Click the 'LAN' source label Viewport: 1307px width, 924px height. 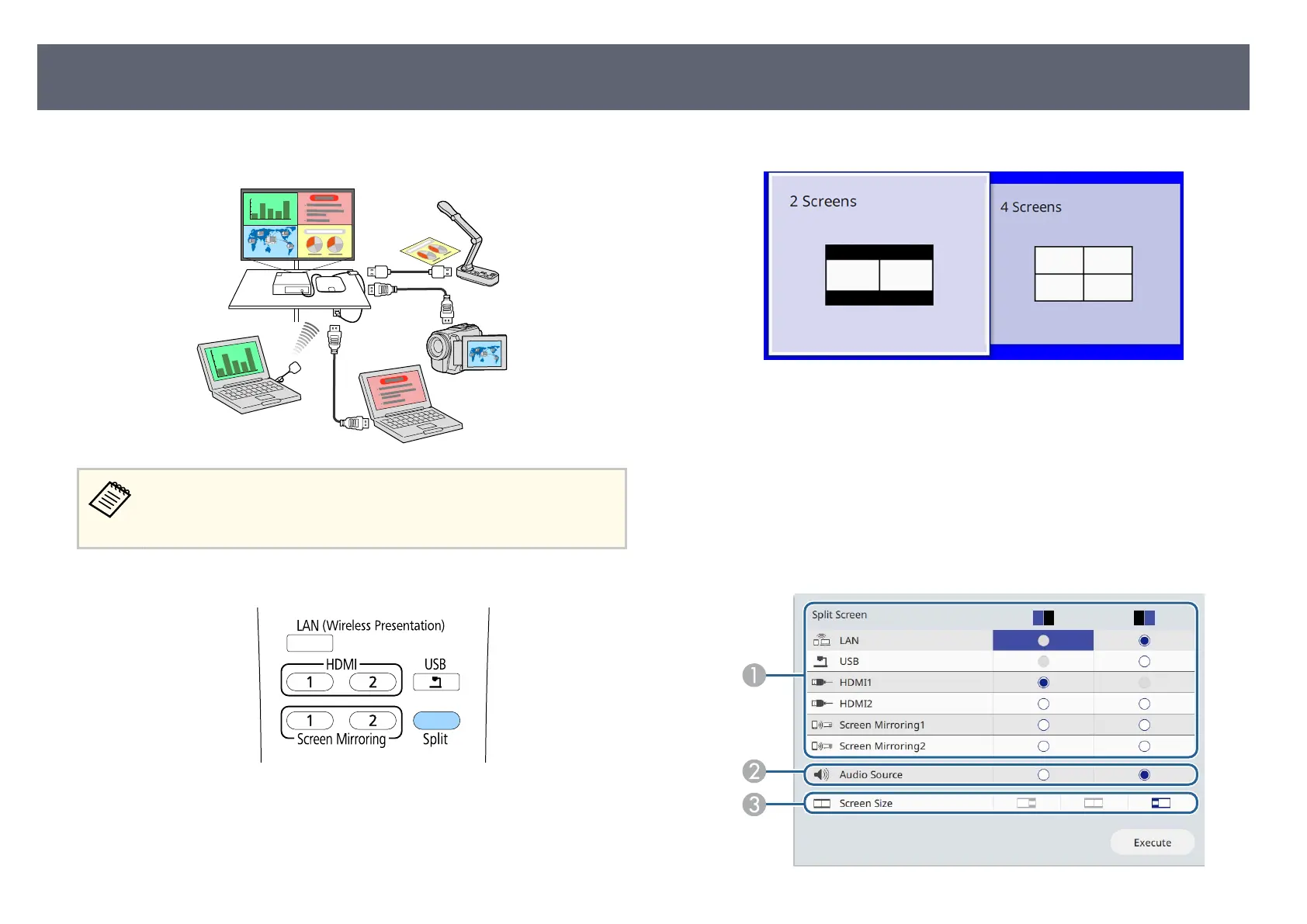849,641
